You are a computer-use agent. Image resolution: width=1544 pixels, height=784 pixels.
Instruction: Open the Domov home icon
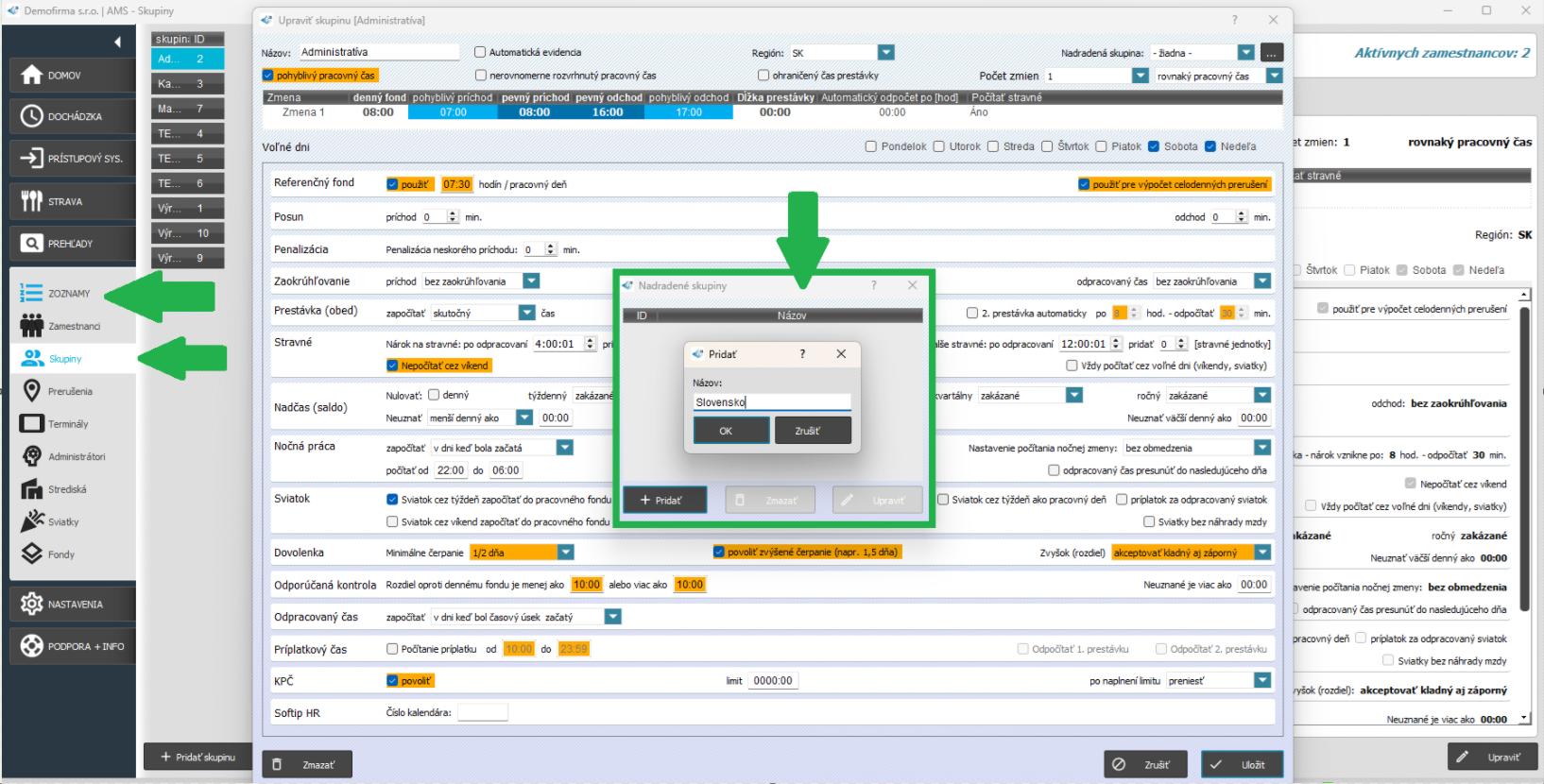coord(32,76)
